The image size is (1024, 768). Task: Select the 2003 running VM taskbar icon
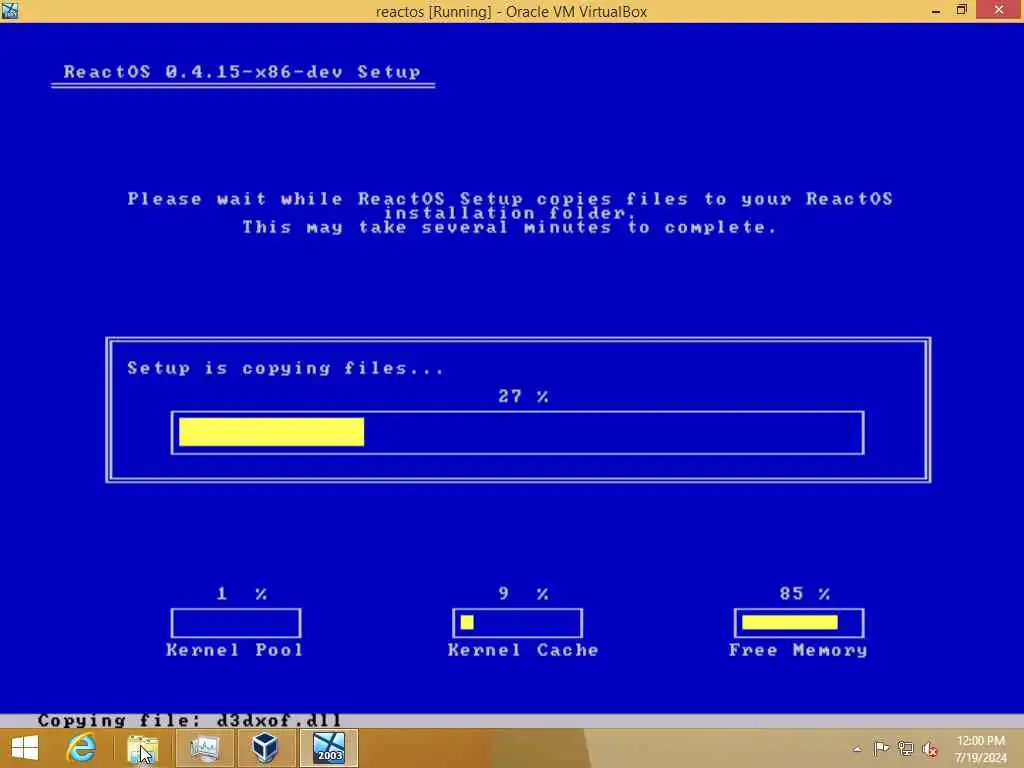click(x=328, y=748)
